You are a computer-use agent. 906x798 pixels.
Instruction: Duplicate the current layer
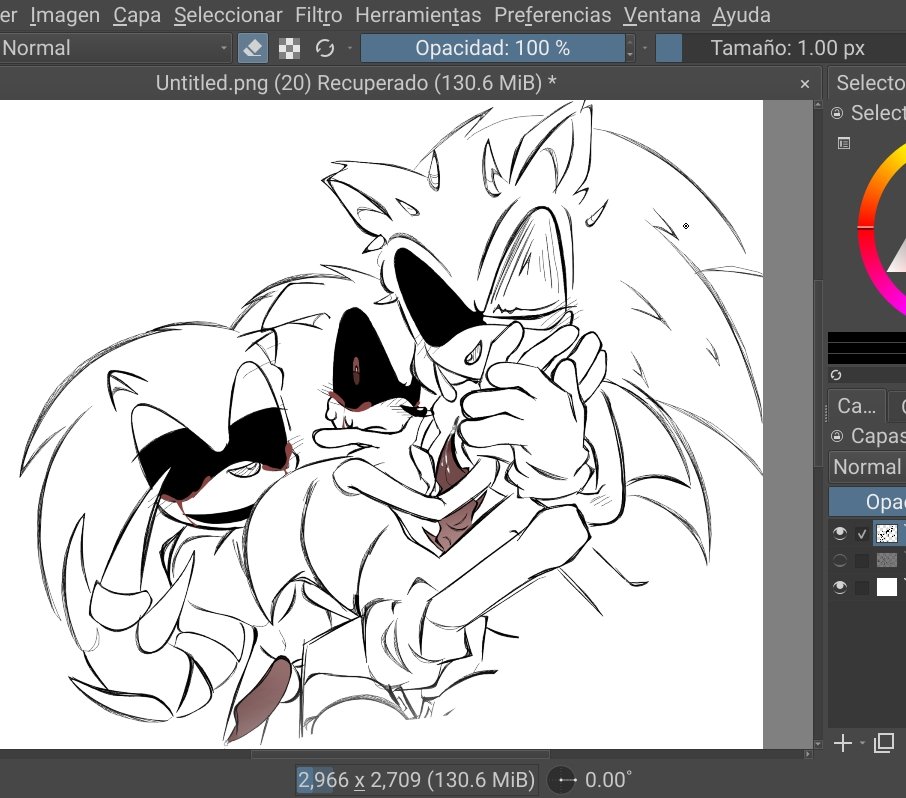[884, 743]
